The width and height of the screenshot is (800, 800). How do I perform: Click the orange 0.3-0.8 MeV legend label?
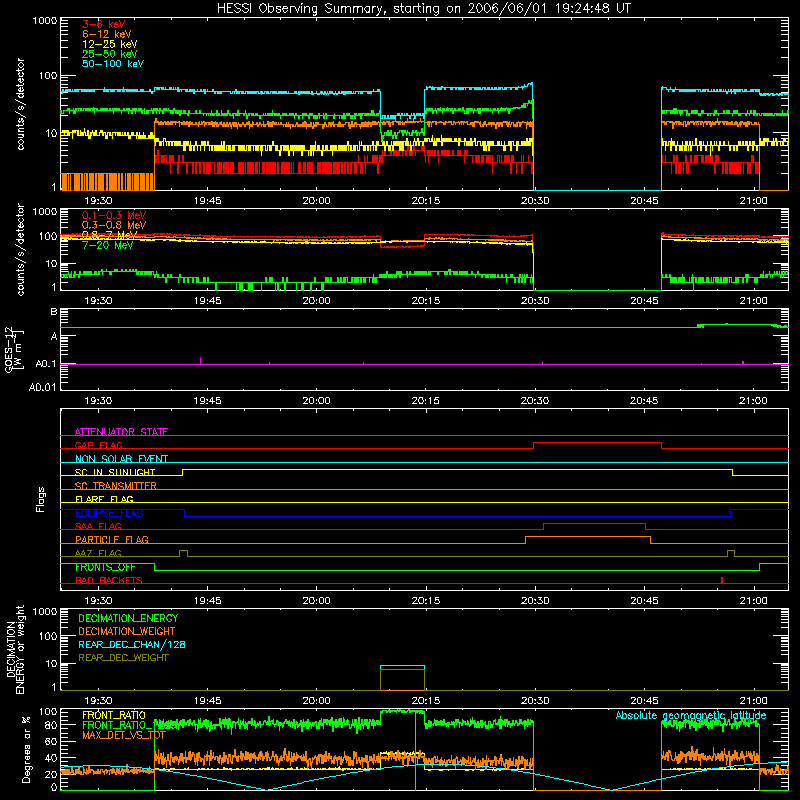pyautogui.click(x=114, y=225)
